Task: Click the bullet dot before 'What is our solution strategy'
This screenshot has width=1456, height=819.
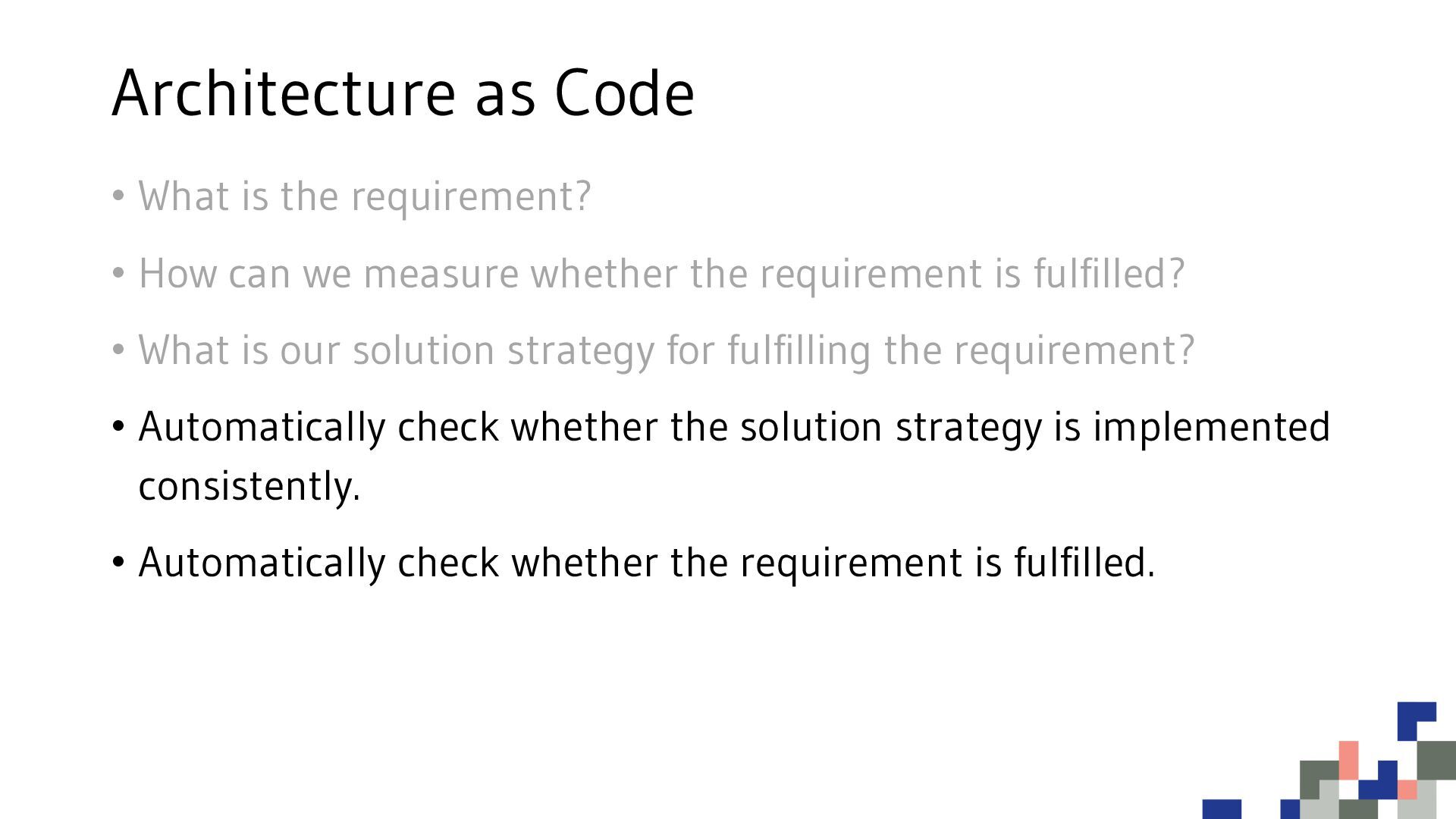Action: [118, 350]
